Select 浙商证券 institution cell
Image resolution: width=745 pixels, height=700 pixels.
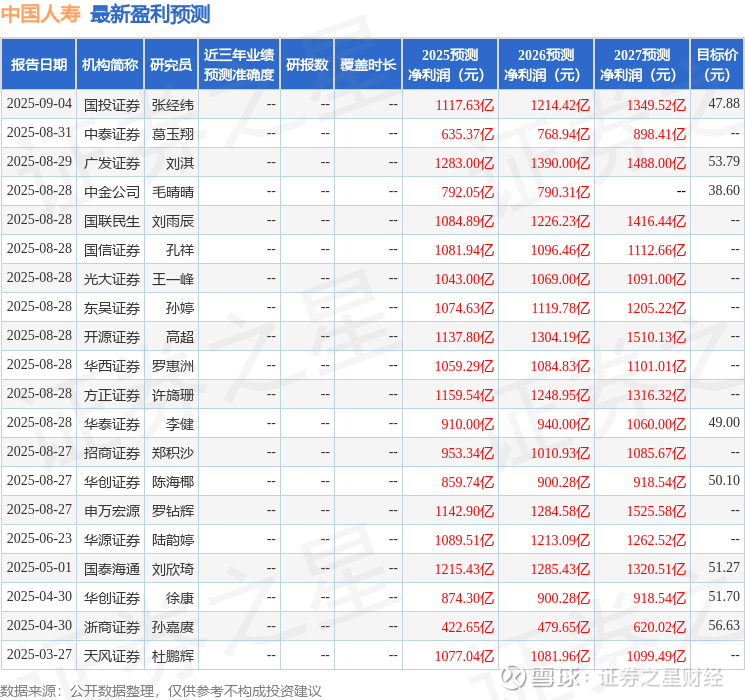(112, 627)
